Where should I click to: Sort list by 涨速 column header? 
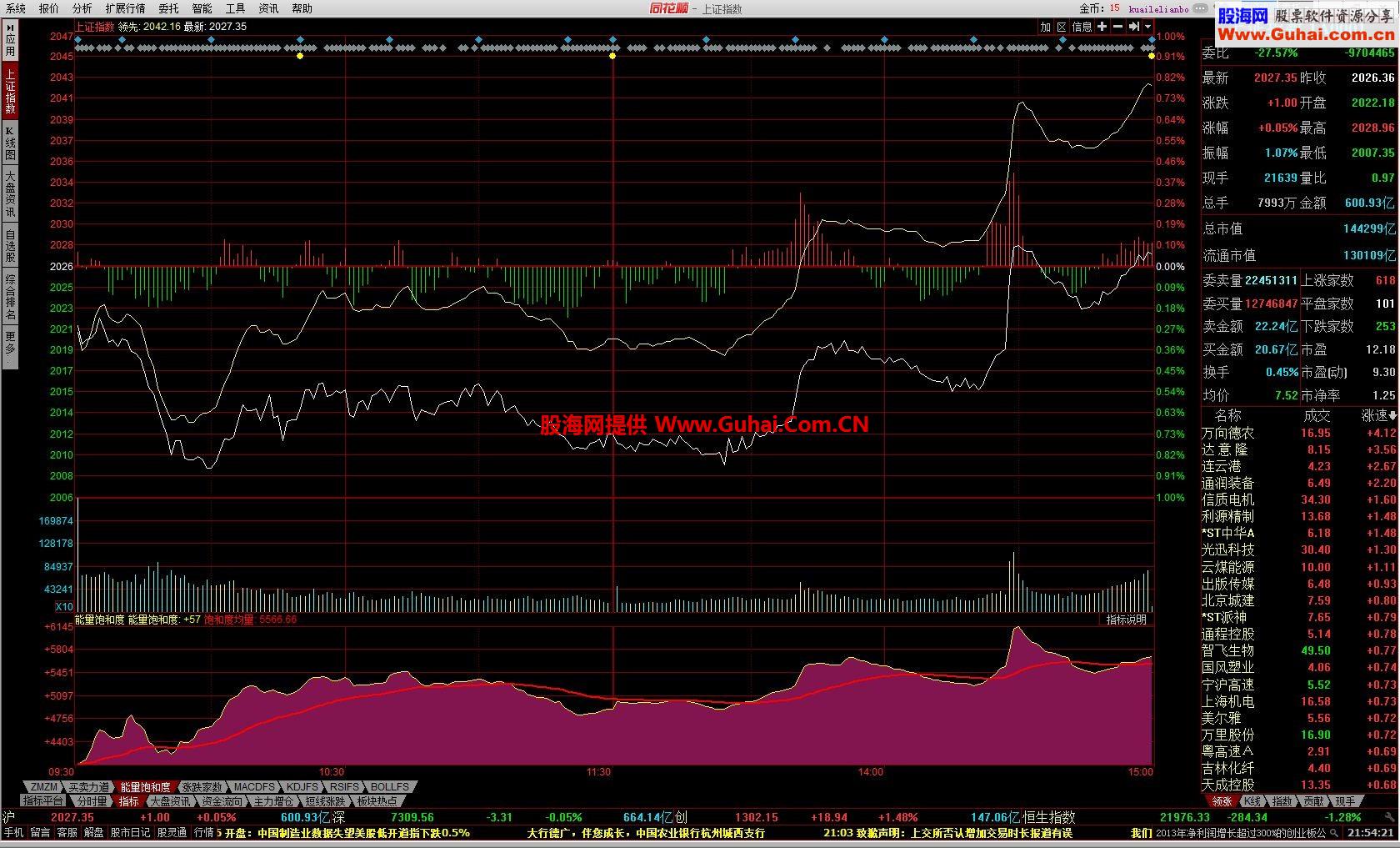point(1379,415)
